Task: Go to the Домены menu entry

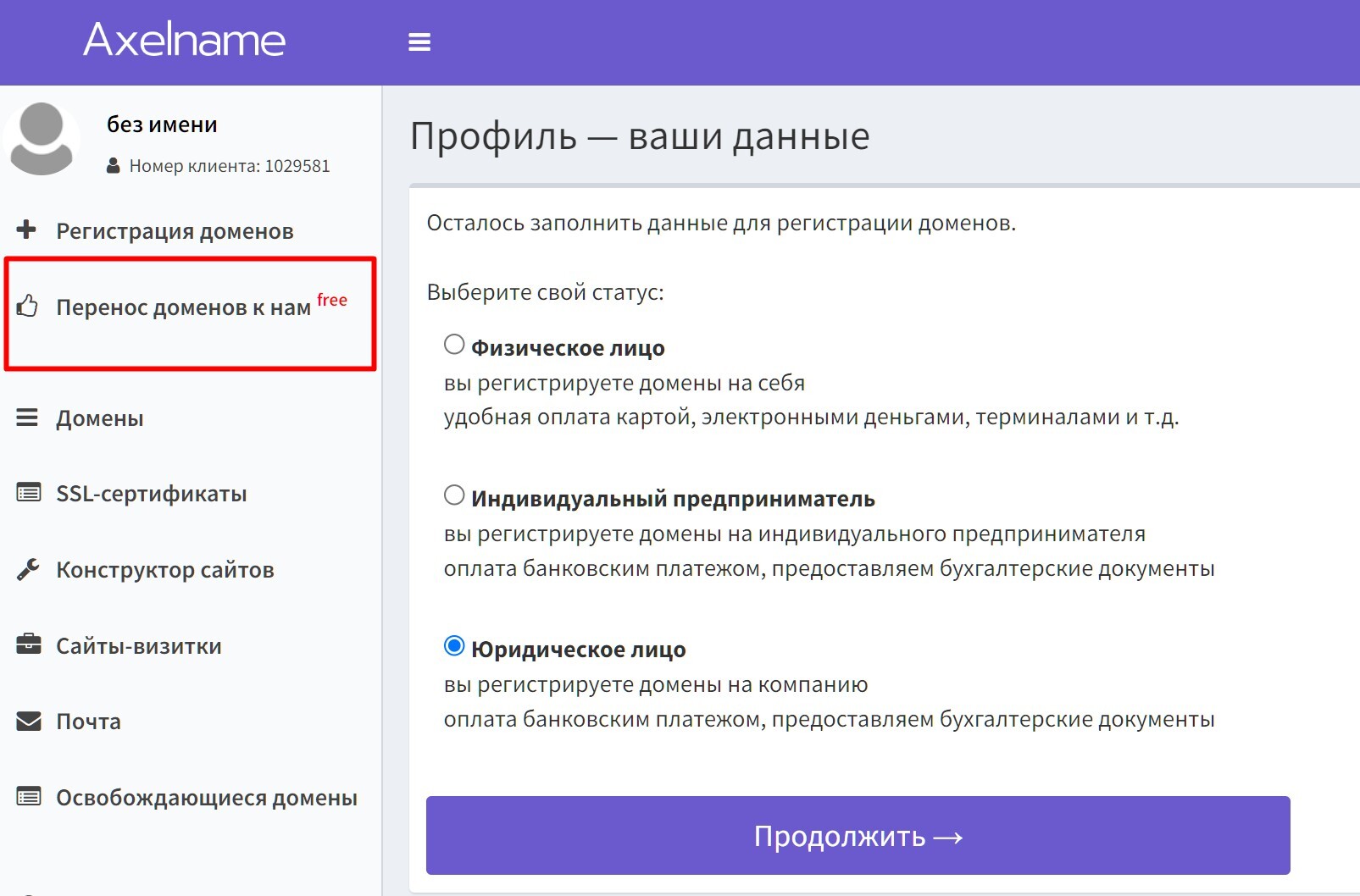Action: pyautogui.click(x=100, y=418)
